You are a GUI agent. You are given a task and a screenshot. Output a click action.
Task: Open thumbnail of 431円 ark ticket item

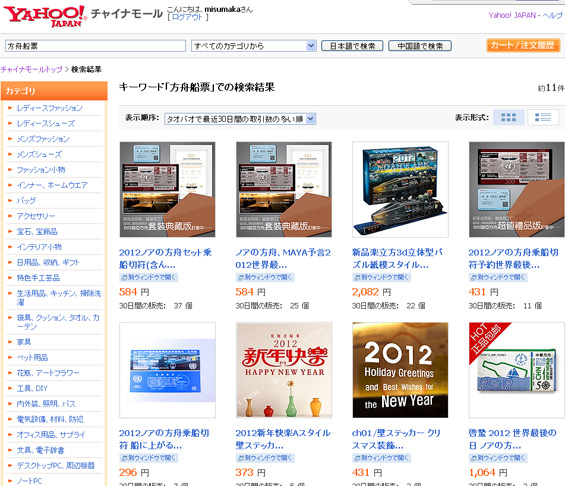pyautogui.click(x=517, y=189)
